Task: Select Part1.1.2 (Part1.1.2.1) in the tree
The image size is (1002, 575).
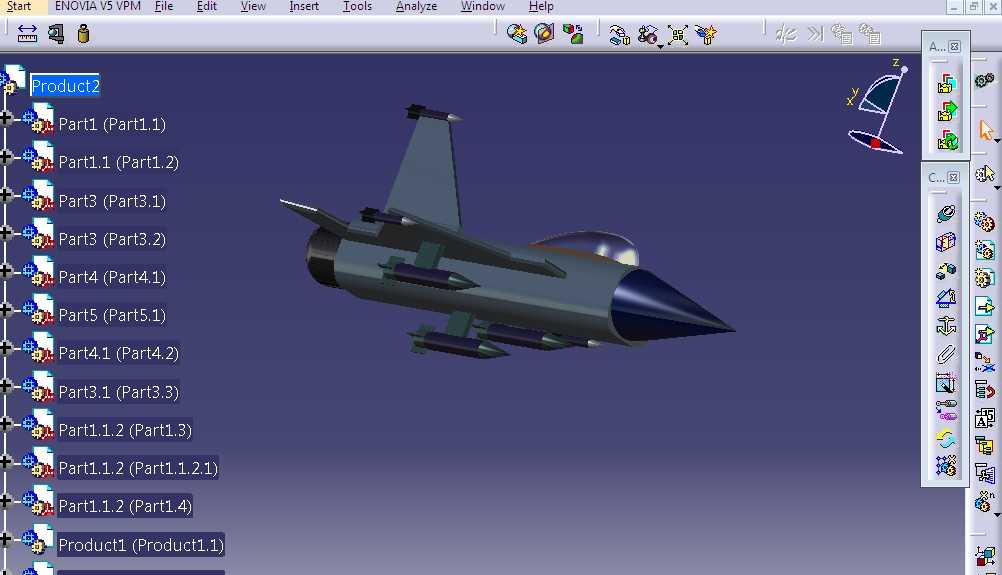Action: point(138,468)
